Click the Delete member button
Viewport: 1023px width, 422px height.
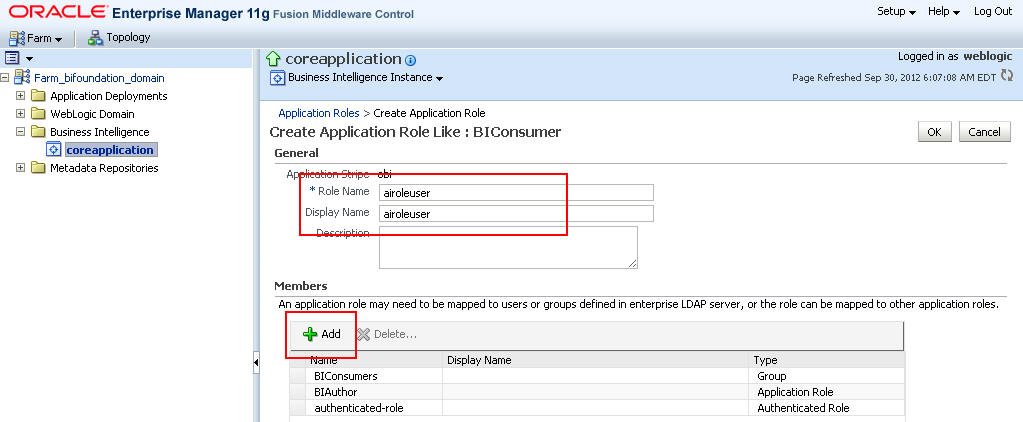click(387, 334)
